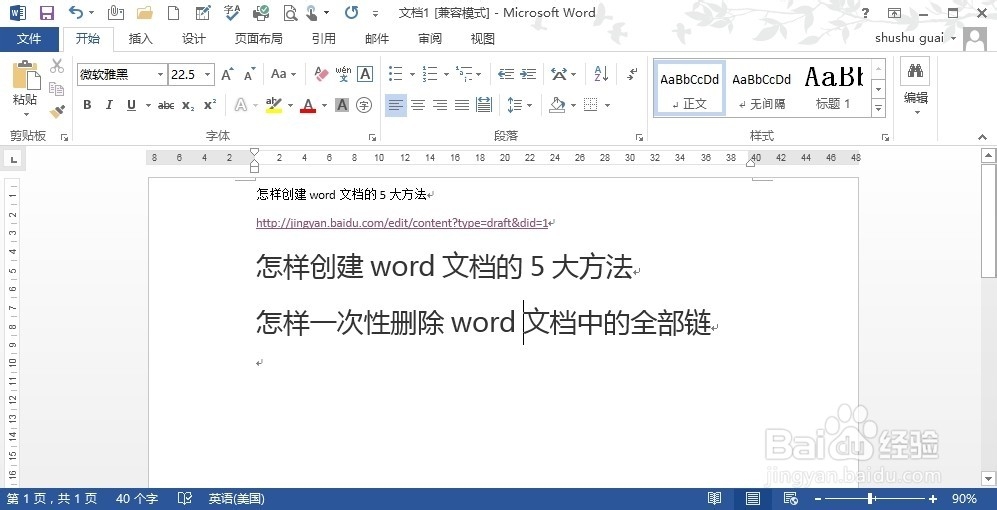Toggle character shading
The image size is (997, 510).
tap(342, 105)
